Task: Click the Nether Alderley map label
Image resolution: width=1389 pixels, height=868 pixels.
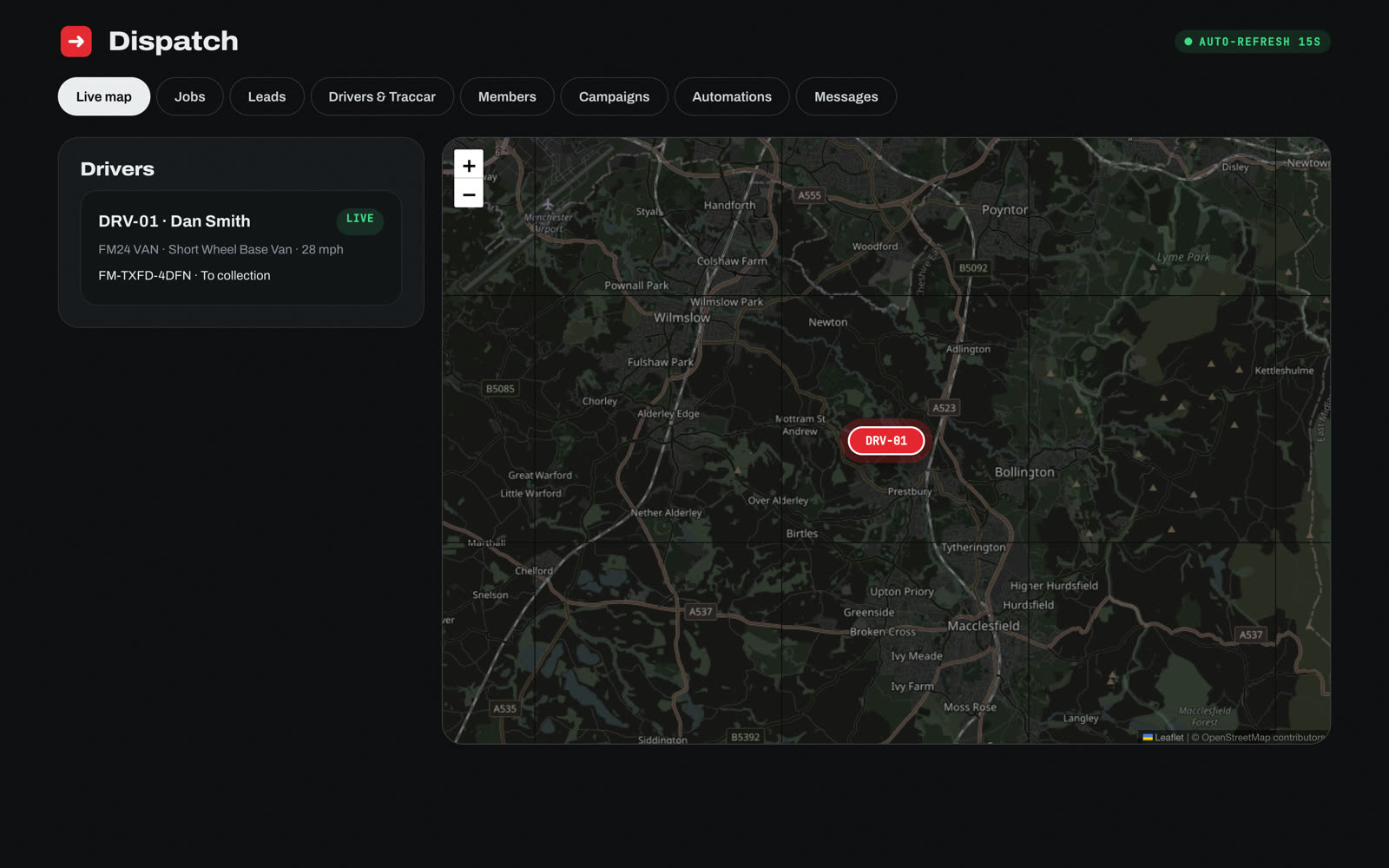Action: [666, 513]
